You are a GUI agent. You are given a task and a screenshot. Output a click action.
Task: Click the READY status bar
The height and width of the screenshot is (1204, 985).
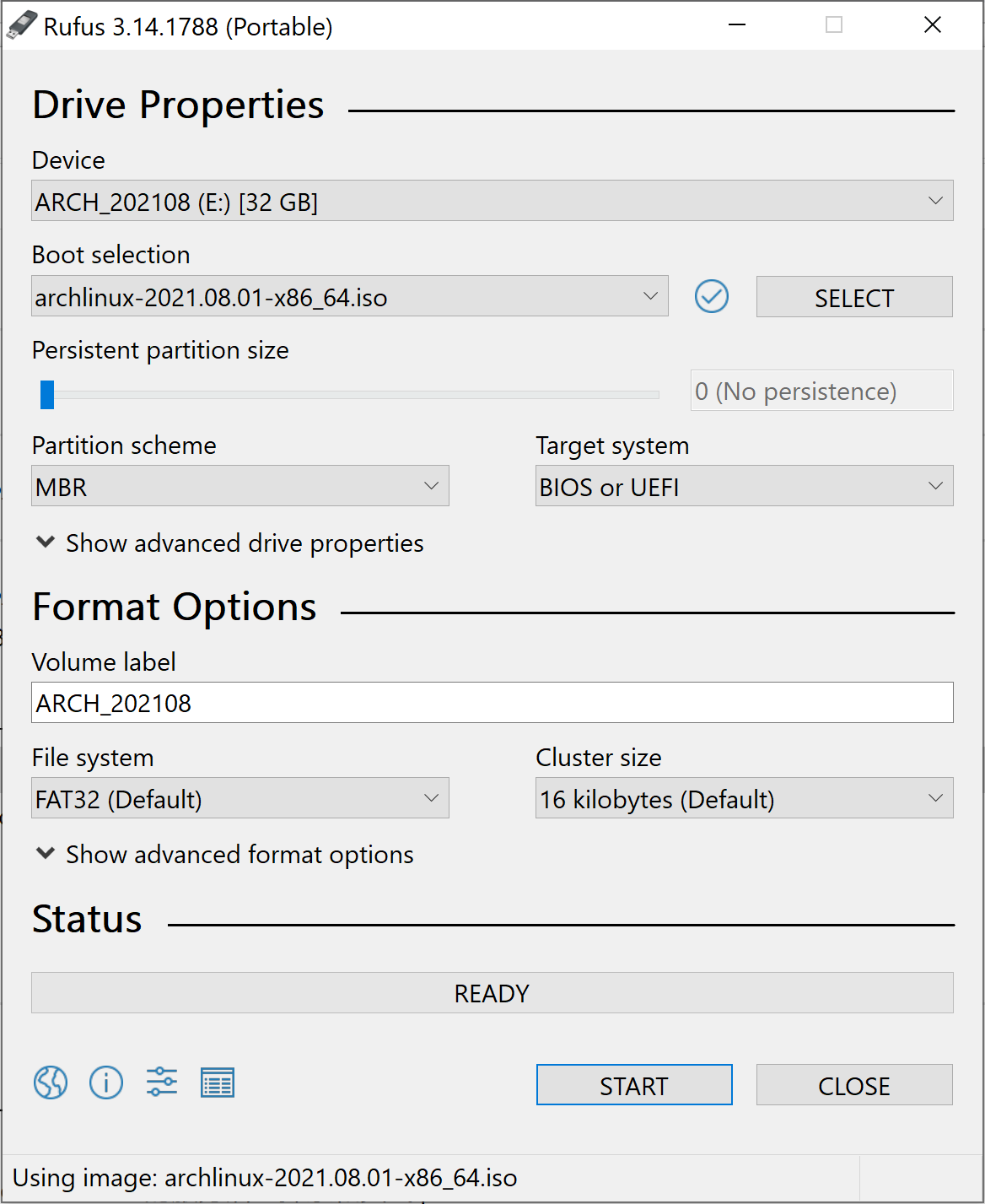point(492,993)
